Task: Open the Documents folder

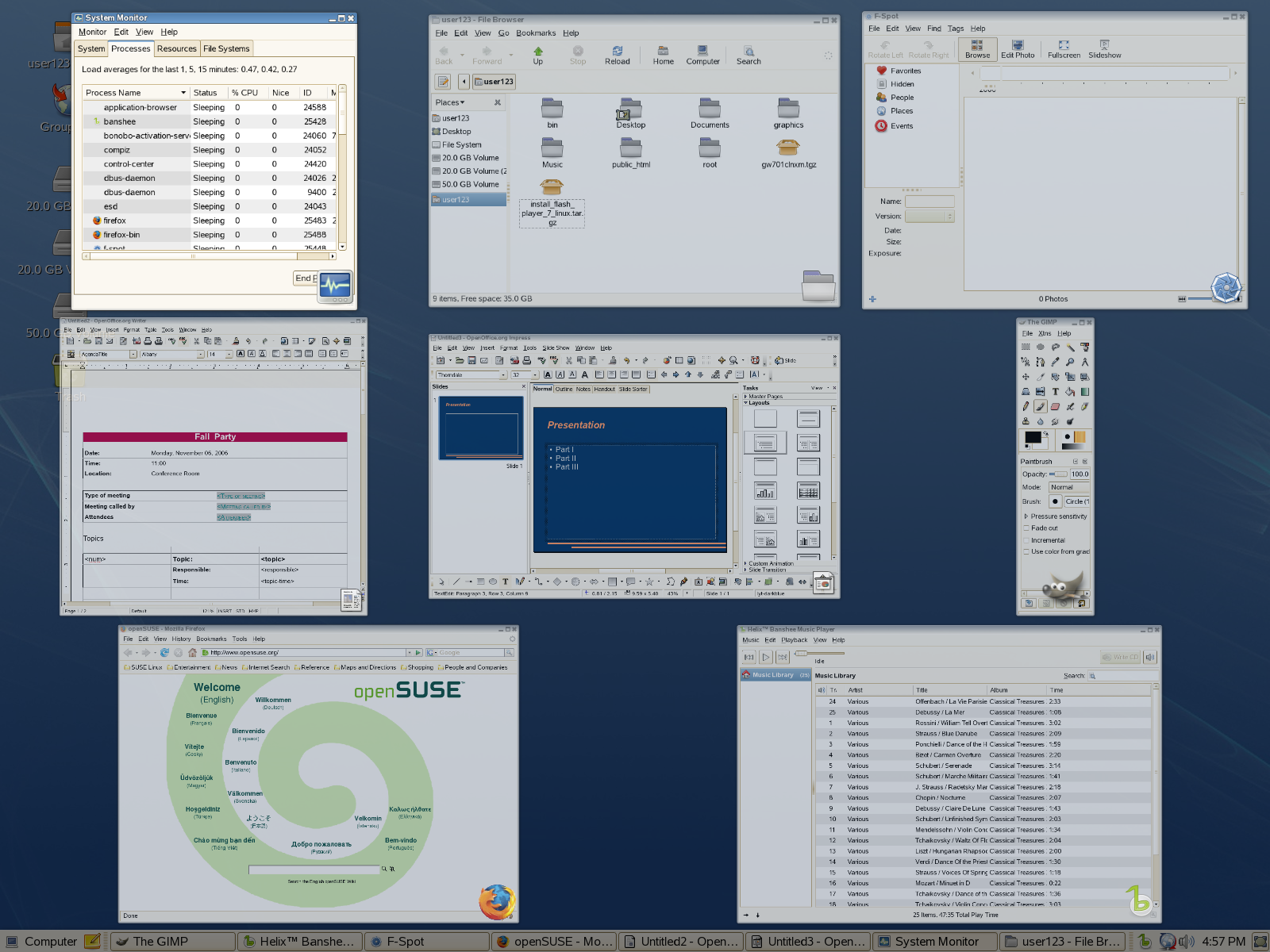Action: point(710,113)
